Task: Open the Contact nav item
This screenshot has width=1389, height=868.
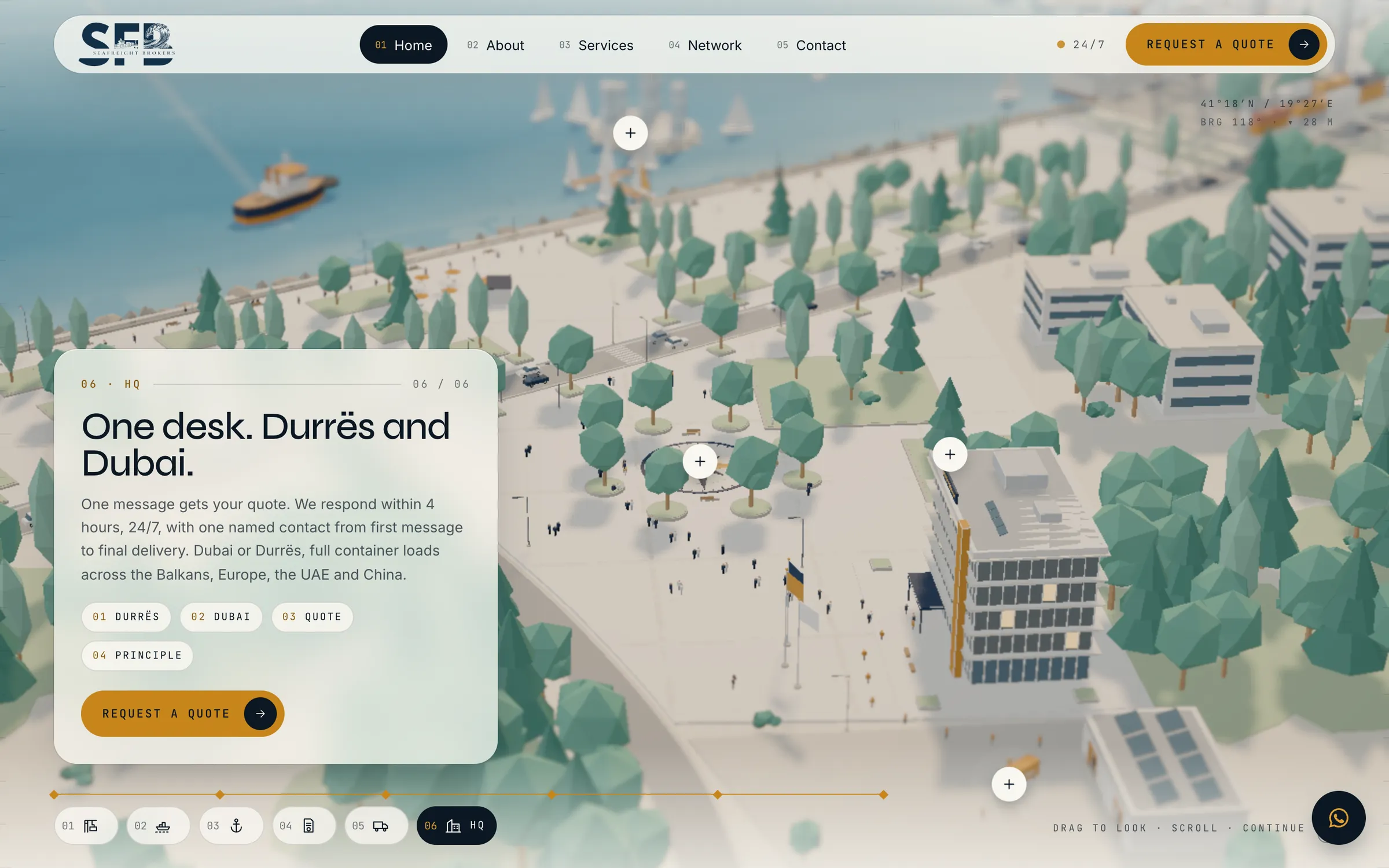Action: [x=811, y=45]
